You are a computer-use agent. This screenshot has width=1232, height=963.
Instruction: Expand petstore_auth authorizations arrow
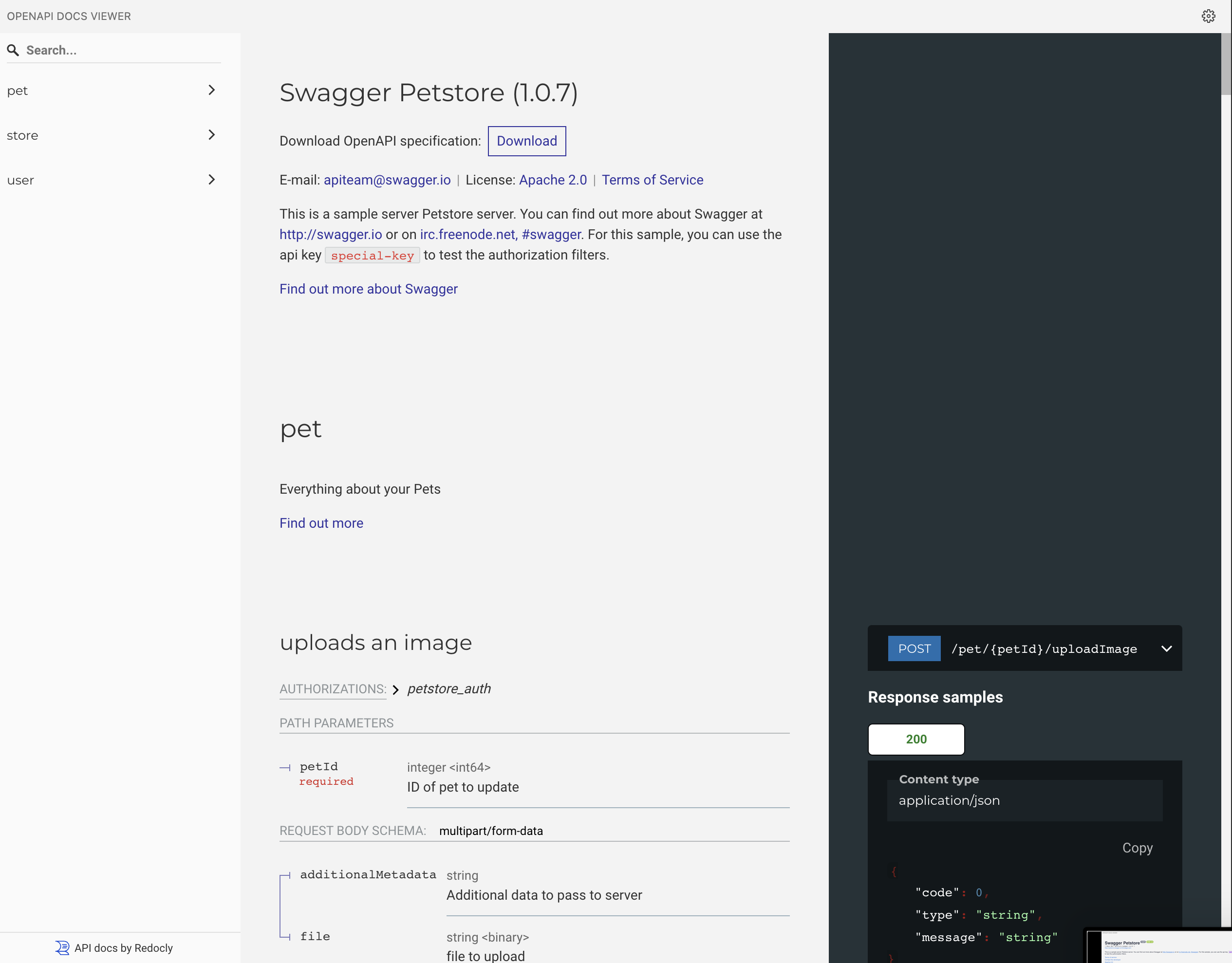point(395,689)
